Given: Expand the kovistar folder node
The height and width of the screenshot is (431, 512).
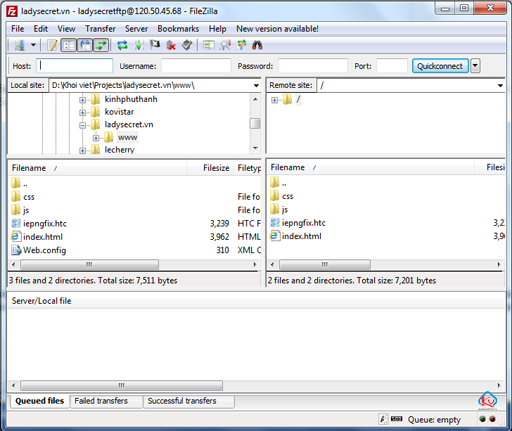Looking at the screenshot, I should (x=82, y=112).
